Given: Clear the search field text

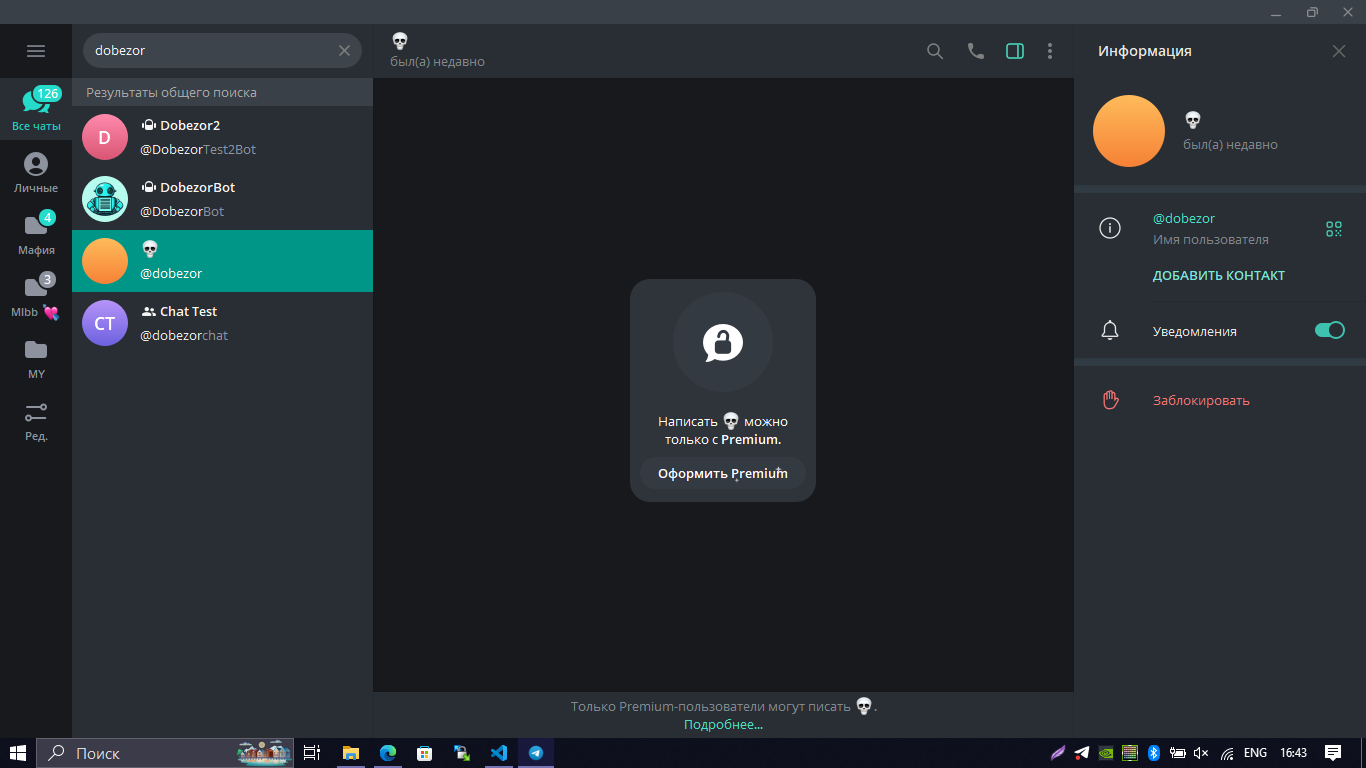Looking at the screenshot, I should pyautogui.click(x=345, y=51).
